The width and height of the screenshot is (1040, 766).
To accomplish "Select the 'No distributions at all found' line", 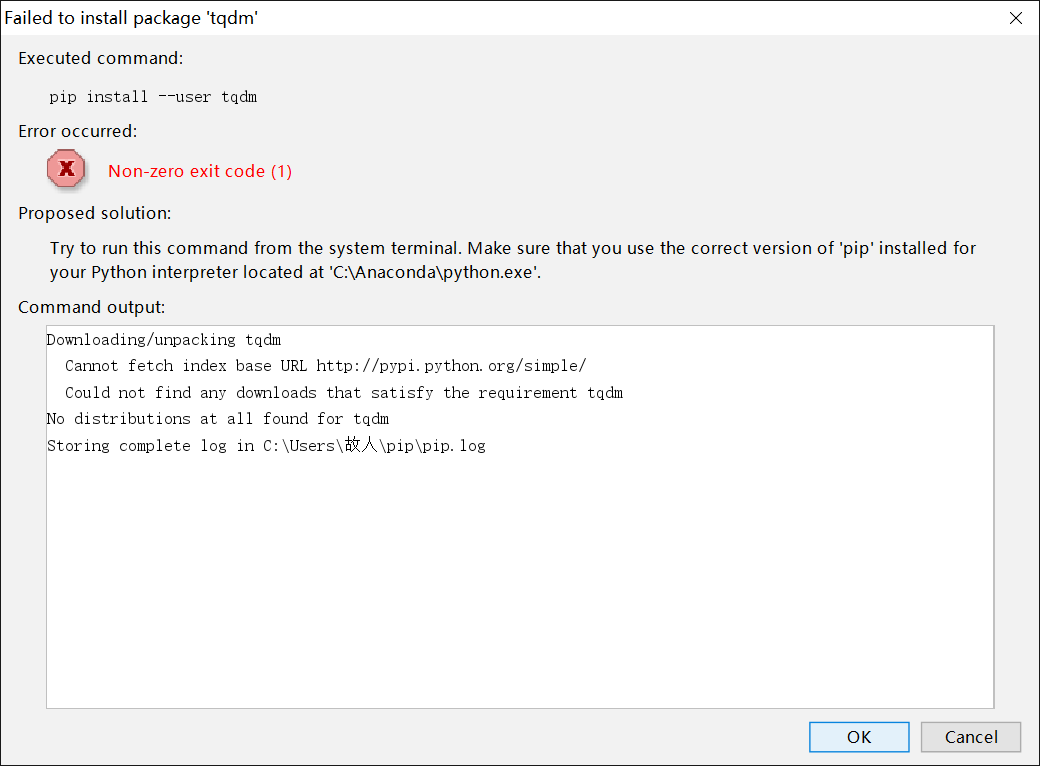I will [x=220, y=418].
